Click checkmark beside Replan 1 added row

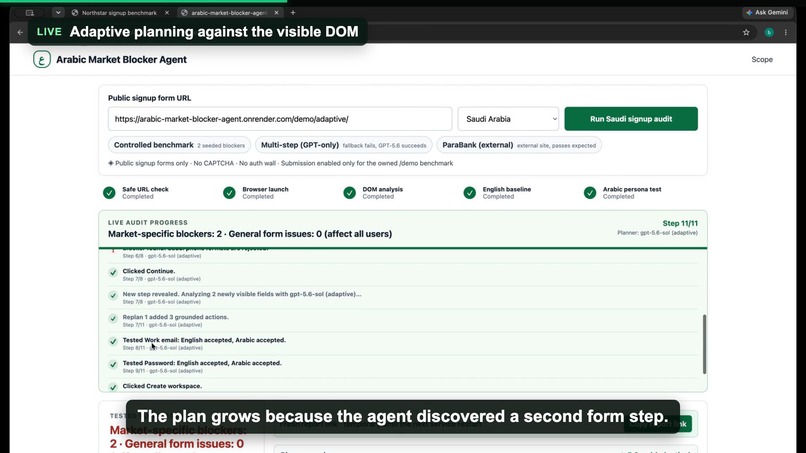point(113,319)
